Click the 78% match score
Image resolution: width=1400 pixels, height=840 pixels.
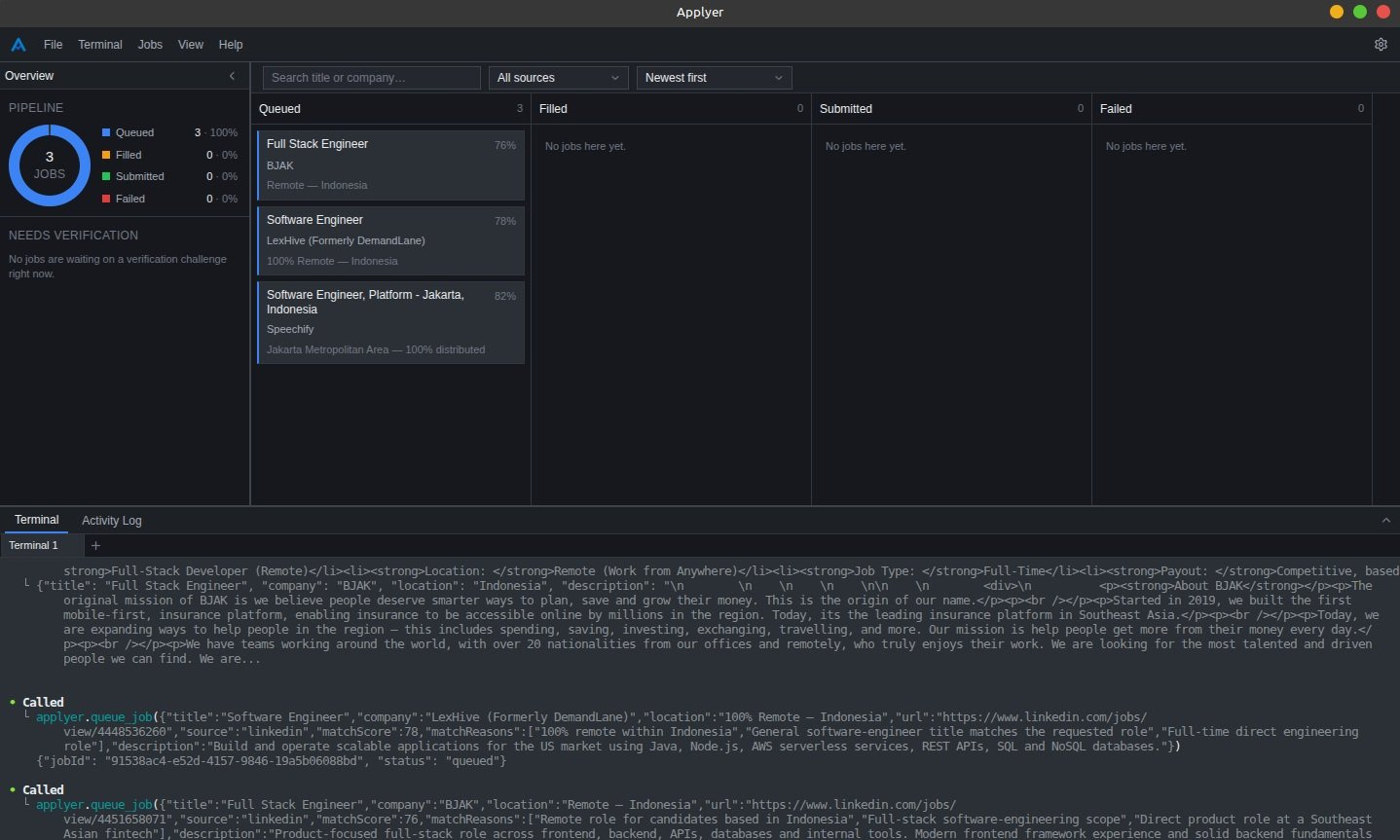click(505, 221)
